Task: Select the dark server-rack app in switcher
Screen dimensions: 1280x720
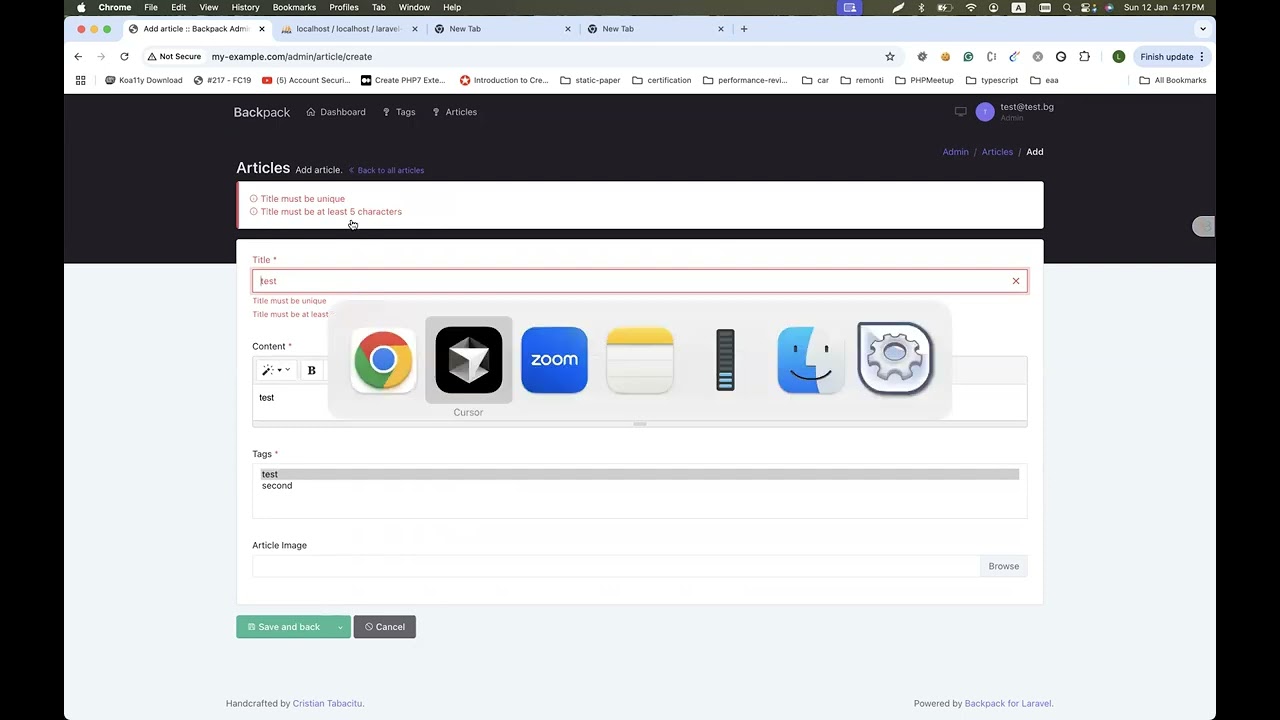Action: tap(725, 360)
